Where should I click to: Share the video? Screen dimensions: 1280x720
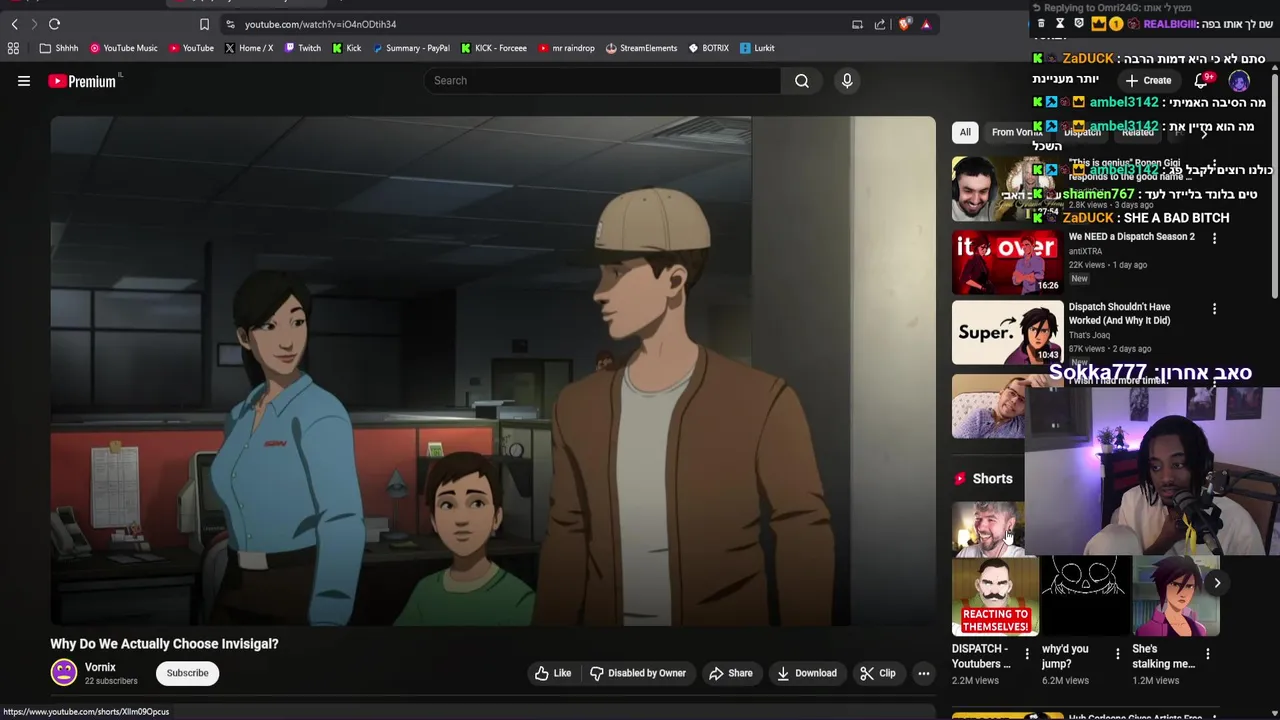click(730, 673)
